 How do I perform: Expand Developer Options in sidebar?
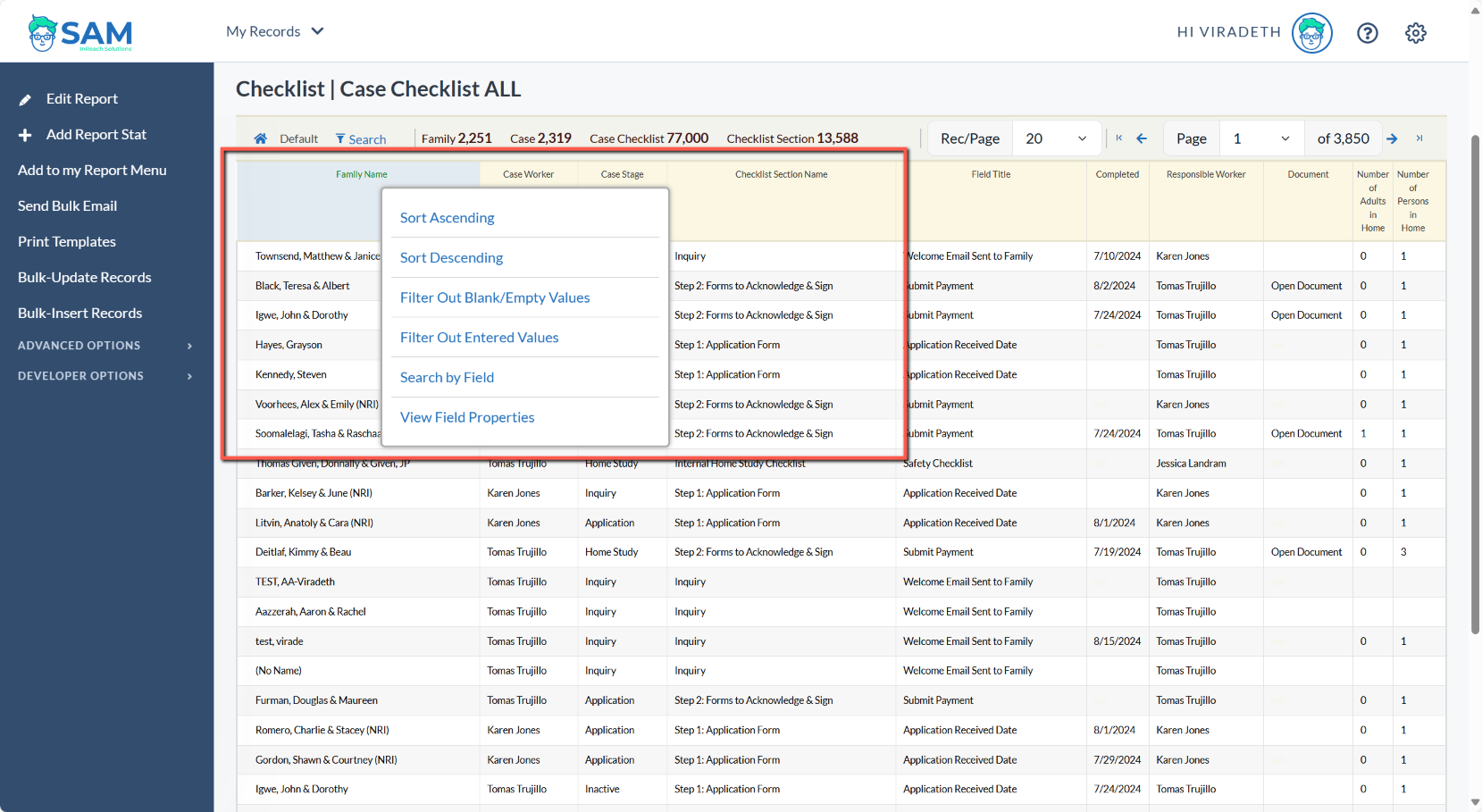[x=106, y=376]
